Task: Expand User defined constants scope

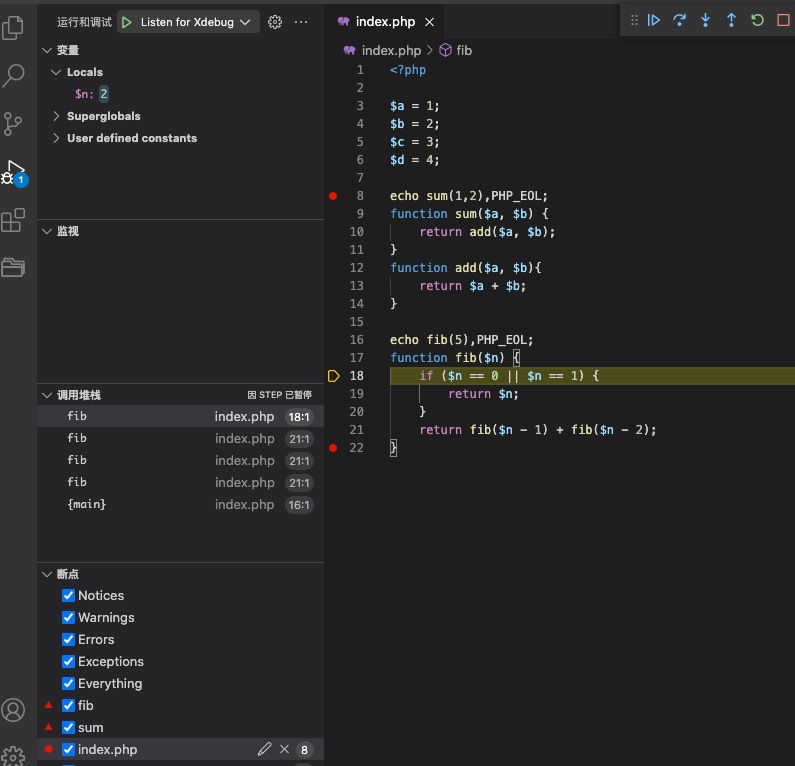Action: pyautogui.click(x=56, y=138)
